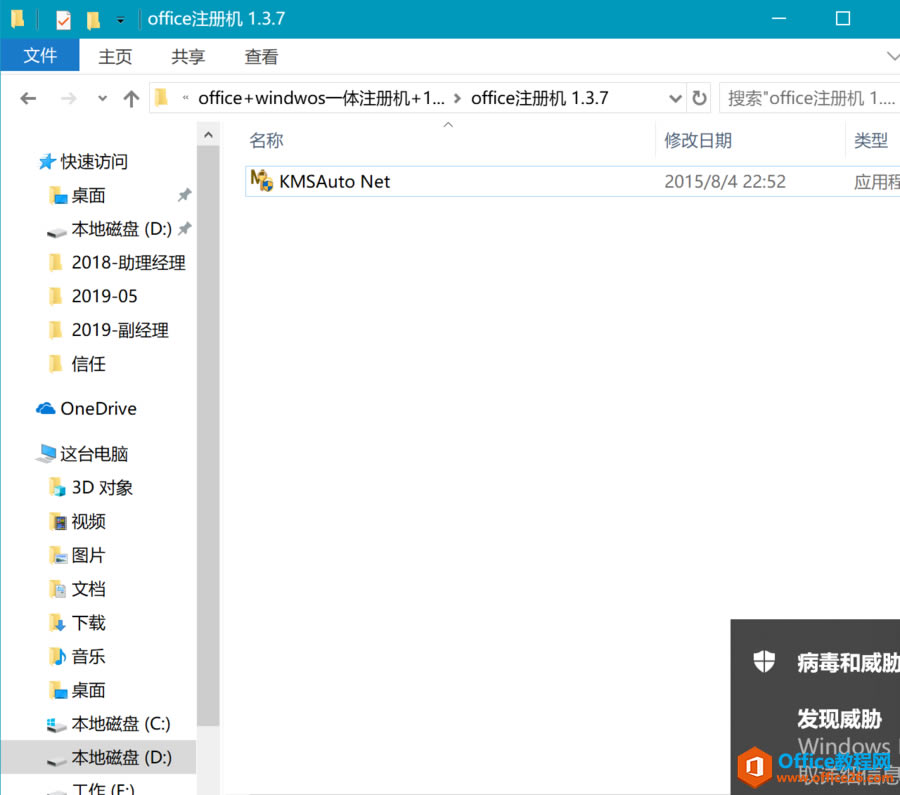
Task: Open the address bar history dropdown
Action: coord(676,97)
